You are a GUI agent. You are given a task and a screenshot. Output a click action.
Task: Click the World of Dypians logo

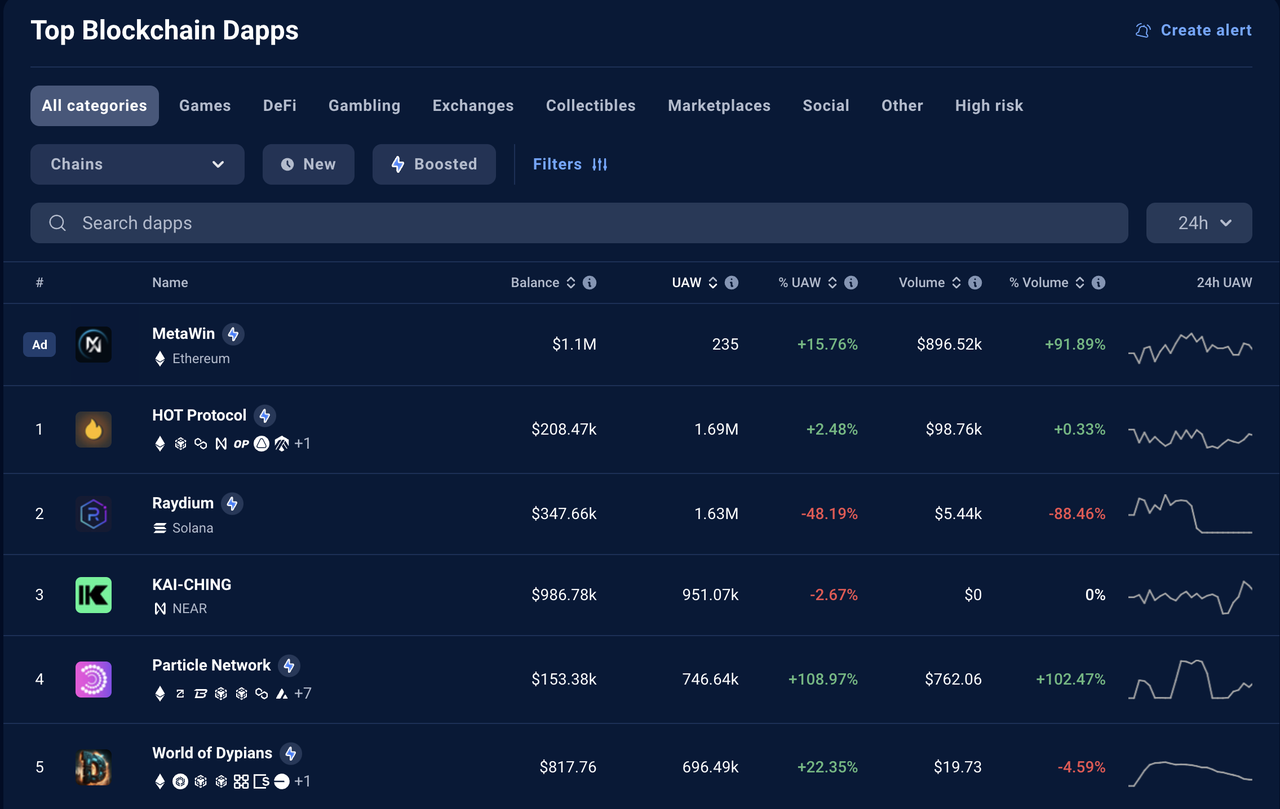click(x=94, y=767)
